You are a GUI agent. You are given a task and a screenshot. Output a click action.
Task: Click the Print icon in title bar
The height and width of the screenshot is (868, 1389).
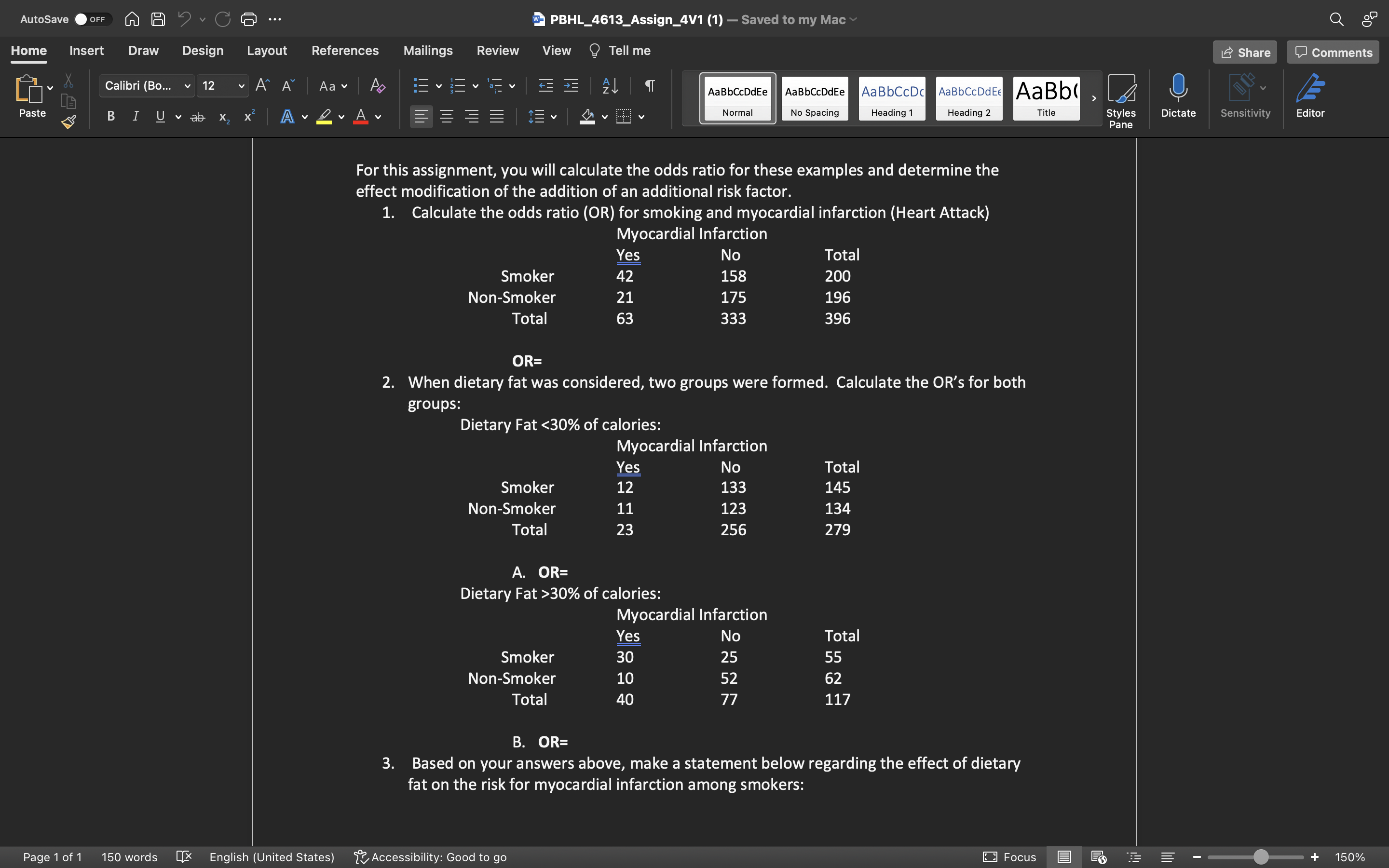[x=248, y=19]
